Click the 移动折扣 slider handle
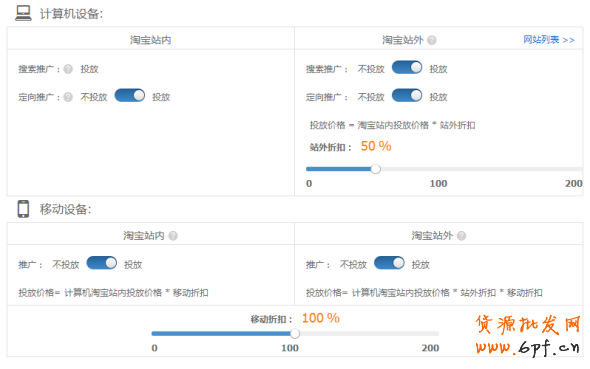The width and height of the screenshot is (590, 369). click(295, 334)
